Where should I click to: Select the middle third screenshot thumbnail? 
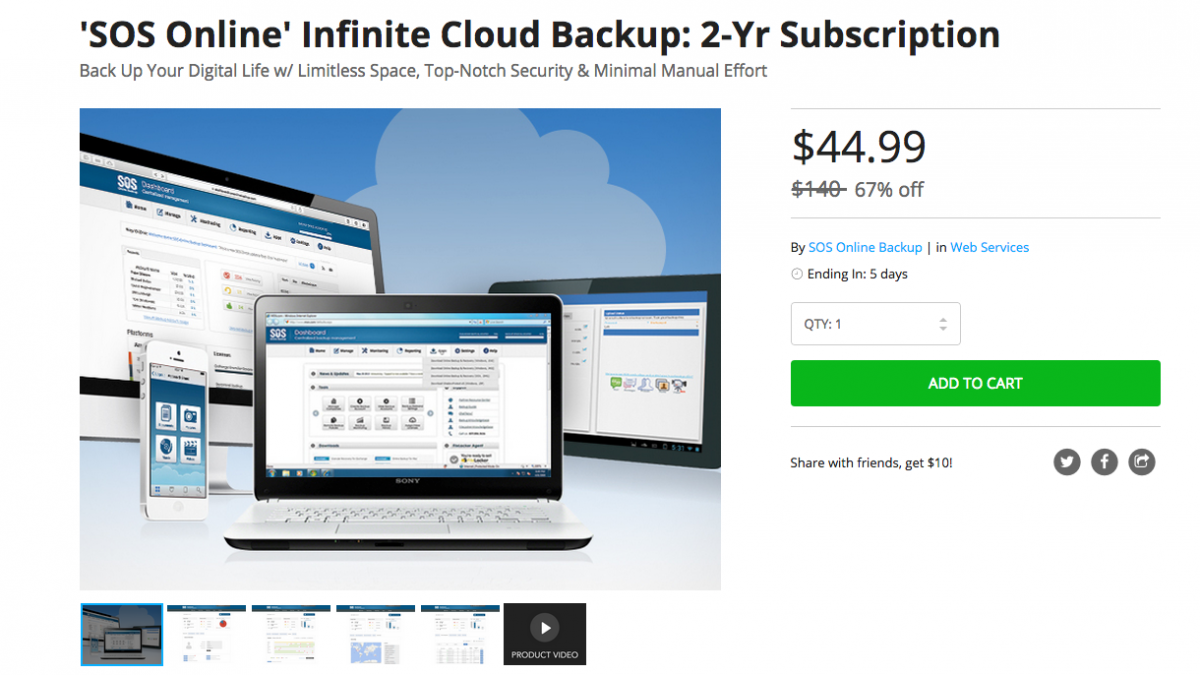click(x=291, y=634)
